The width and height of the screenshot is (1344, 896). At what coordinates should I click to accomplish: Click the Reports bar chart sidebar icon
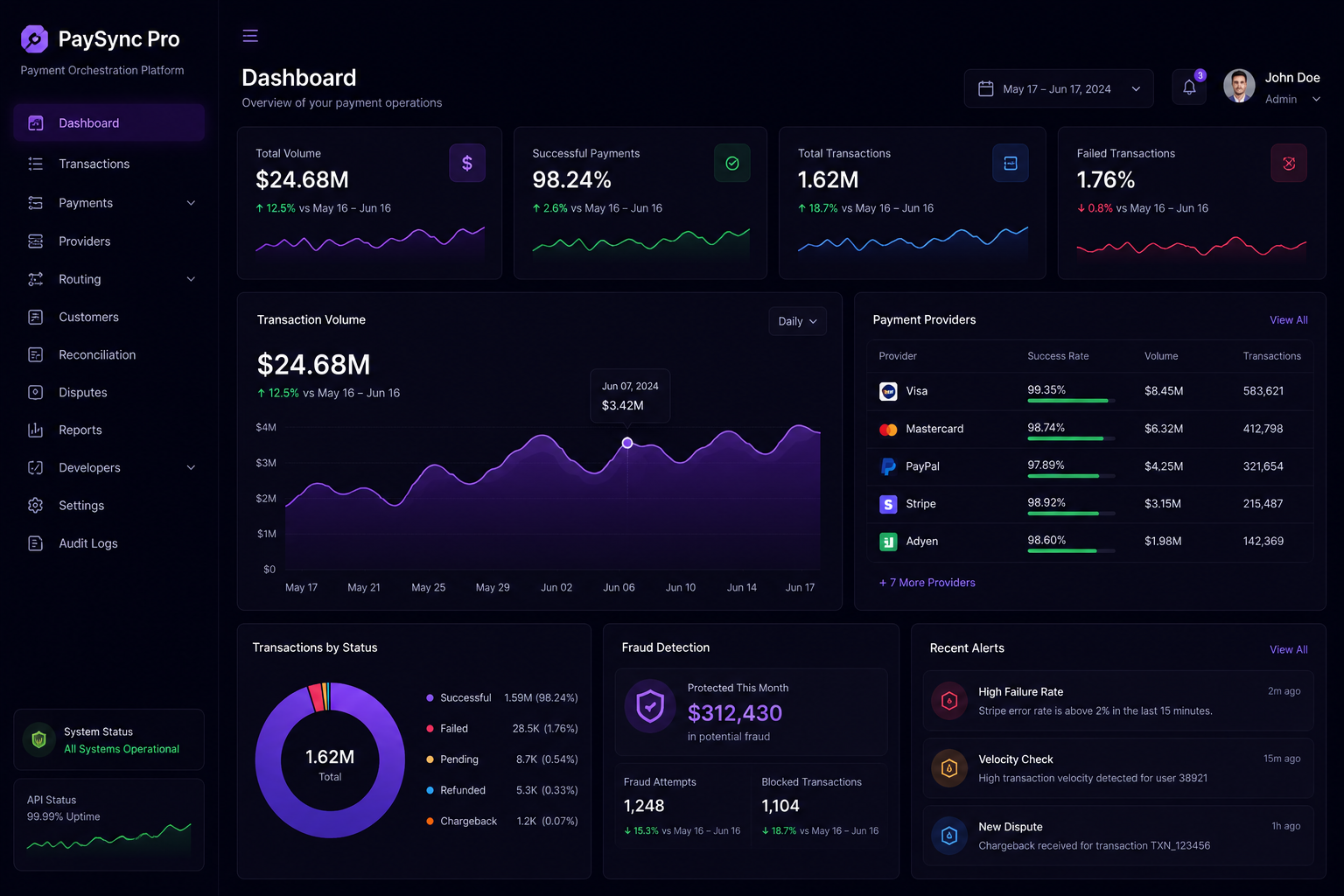[x=35, y=430]
